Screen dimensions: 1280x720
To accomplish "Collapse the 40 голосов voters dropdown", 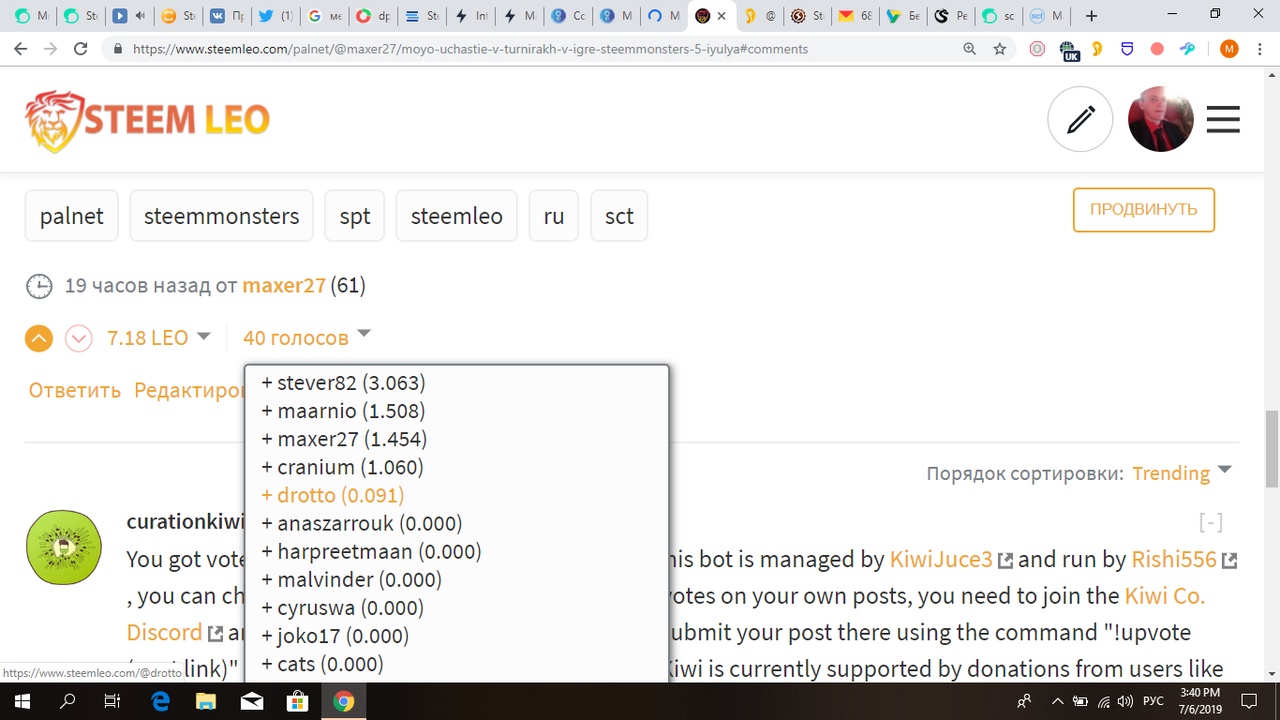I will coord(306,338).
